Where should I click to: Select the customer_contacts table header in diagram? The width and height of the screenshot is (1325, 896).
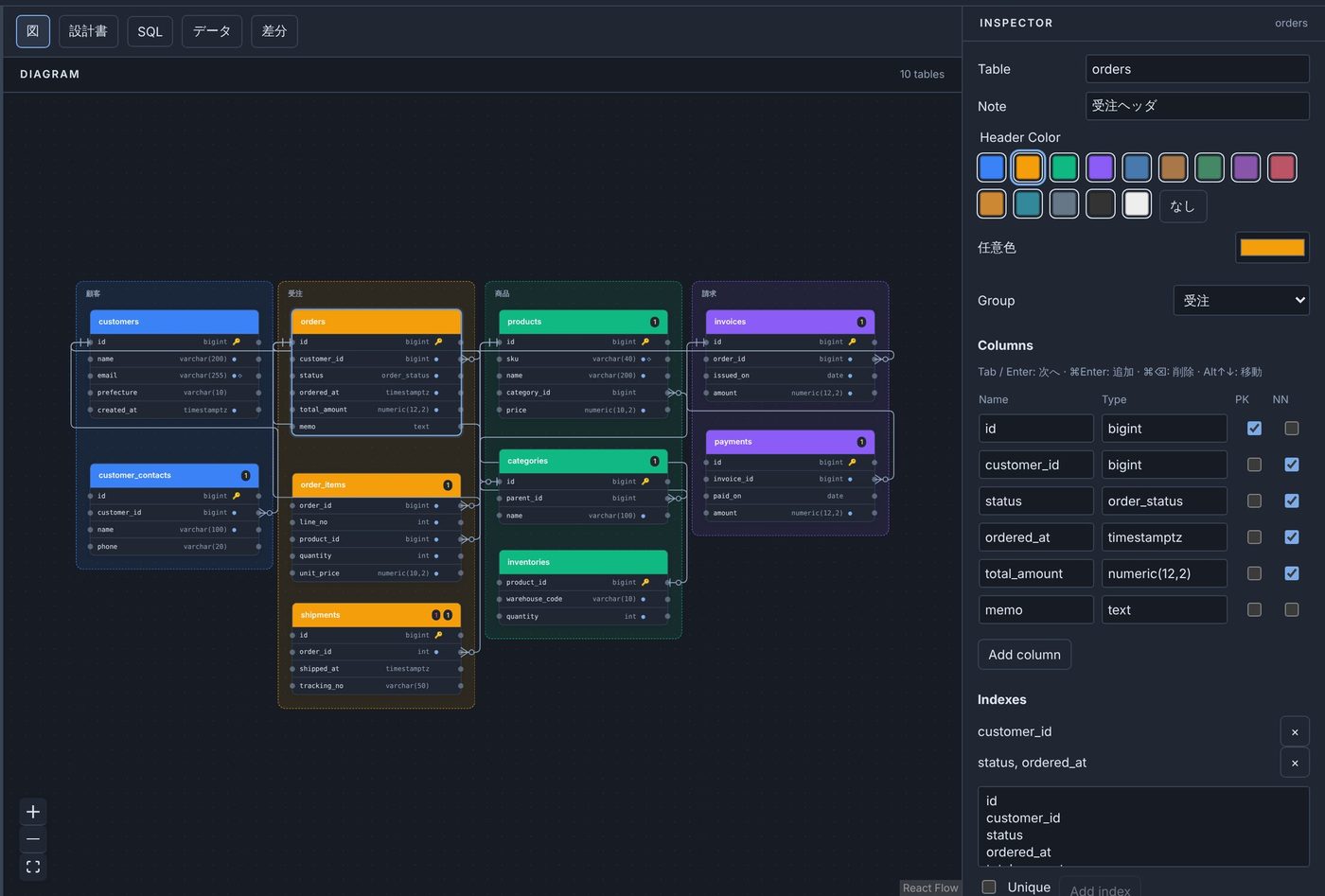(174, 475)
